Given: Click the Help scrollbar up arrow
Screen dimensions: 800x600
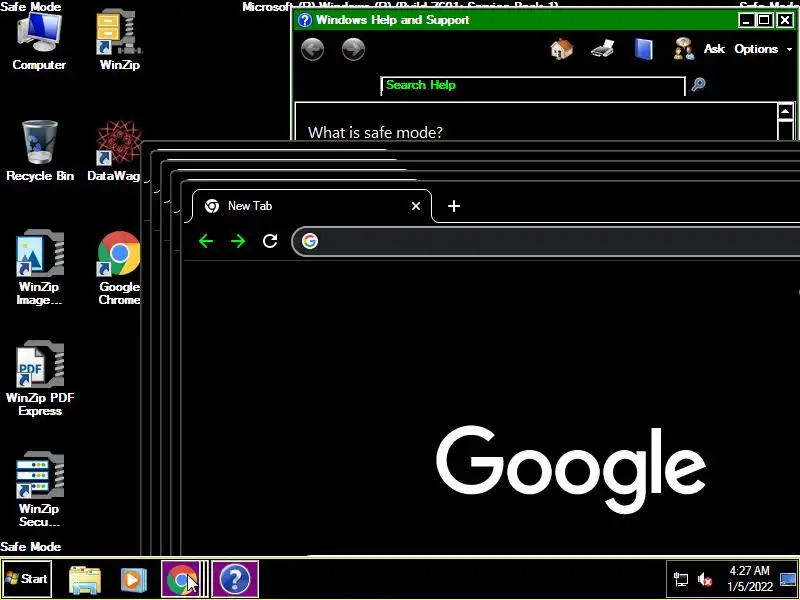Looking at the screenshot, I should coord(785,112).
